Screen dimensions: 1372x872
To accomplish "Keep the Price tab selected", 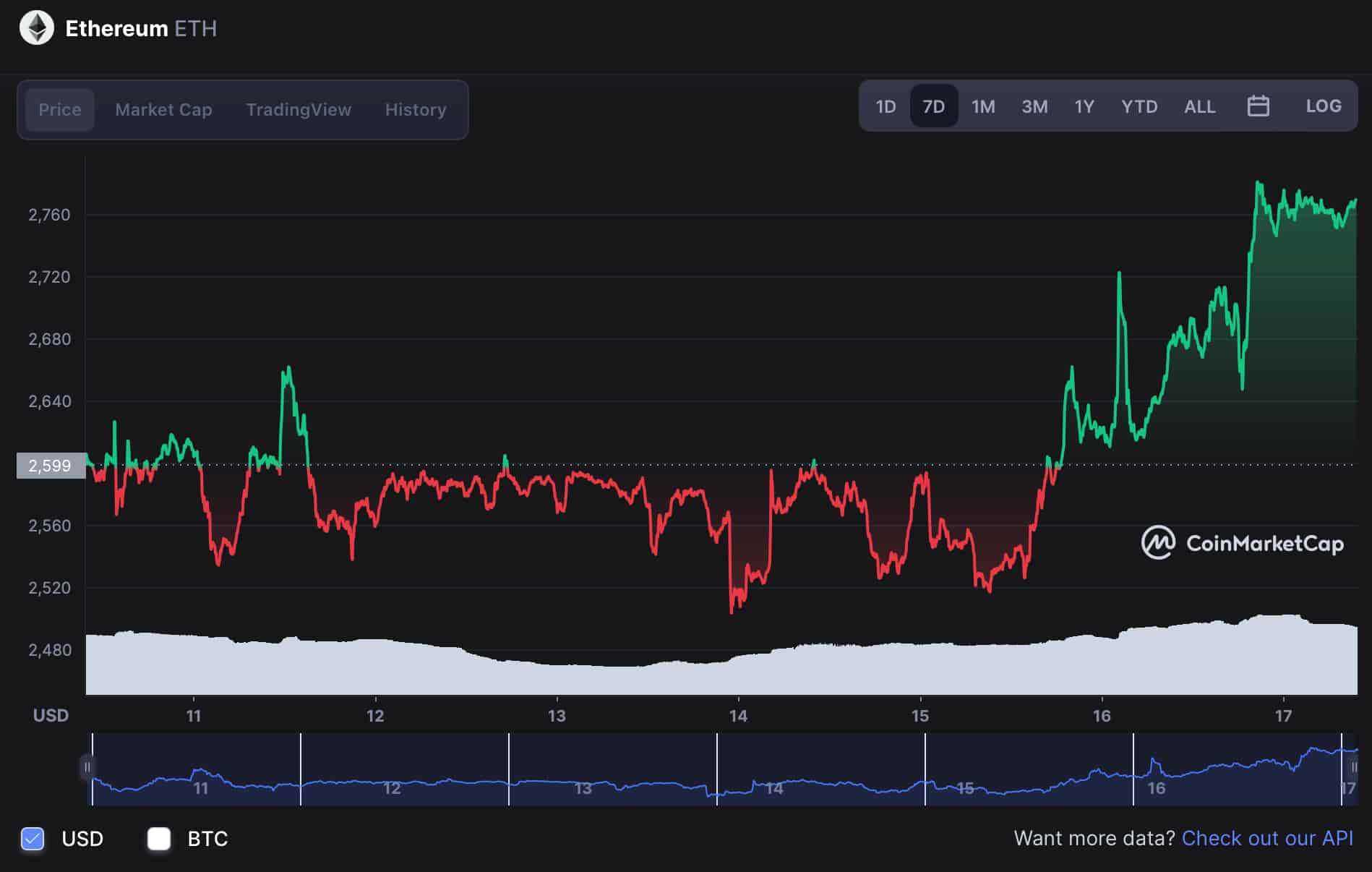I will (59, 109).
